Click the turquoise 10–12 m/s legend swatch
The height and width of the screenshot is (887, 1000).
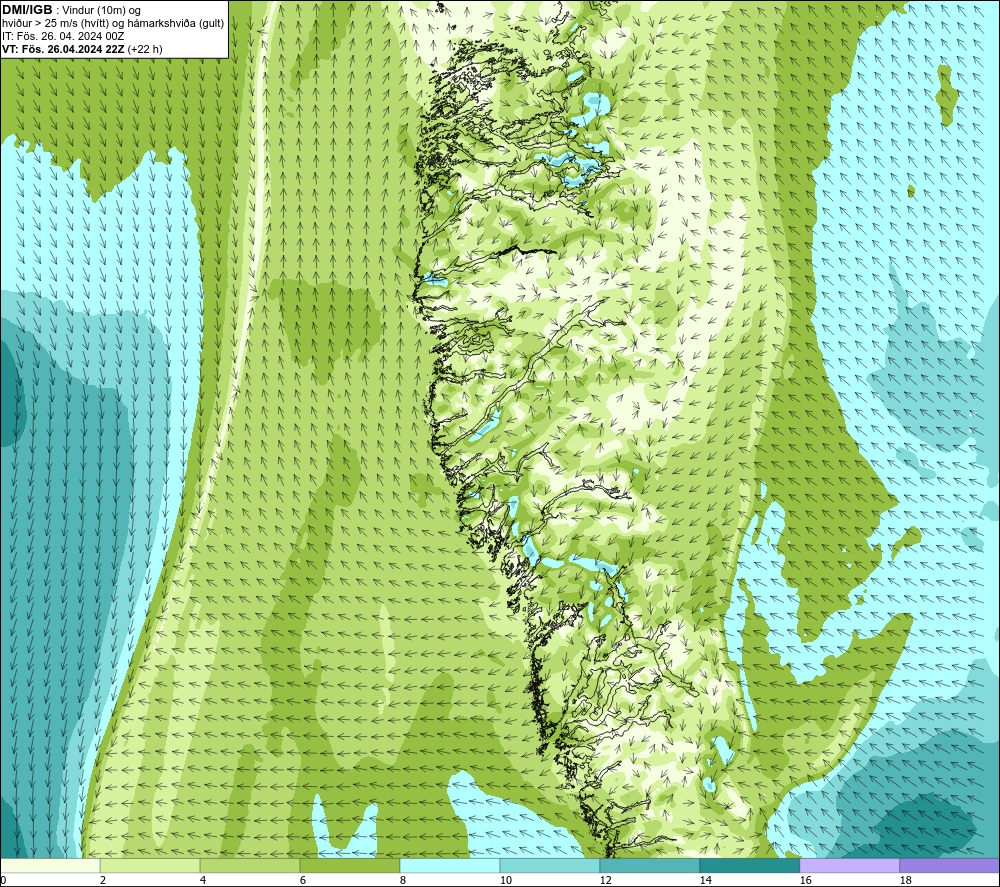550,865
